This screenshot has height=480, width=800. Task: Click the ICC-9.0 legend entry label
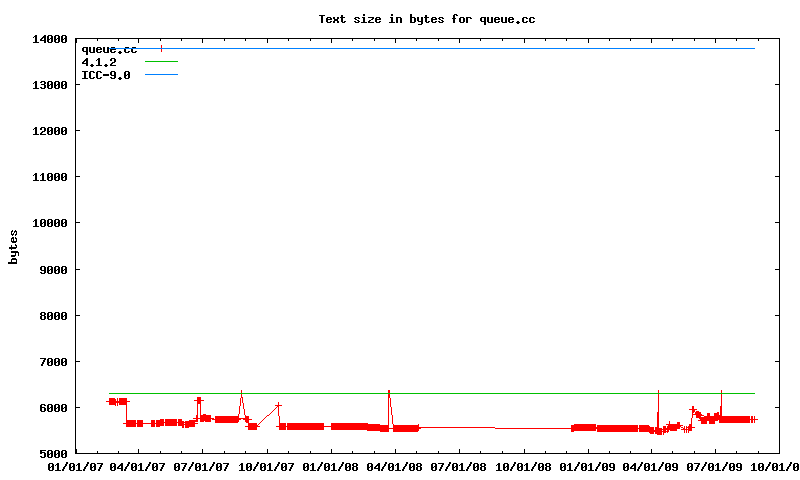tap(106, 75)
